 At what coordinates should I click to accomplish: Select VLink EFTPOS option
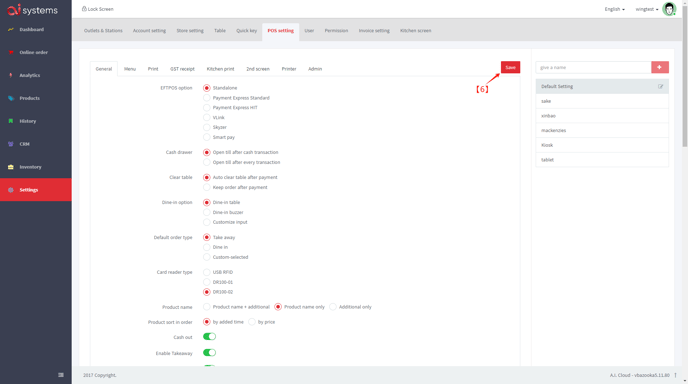click(x=207, y=117)
